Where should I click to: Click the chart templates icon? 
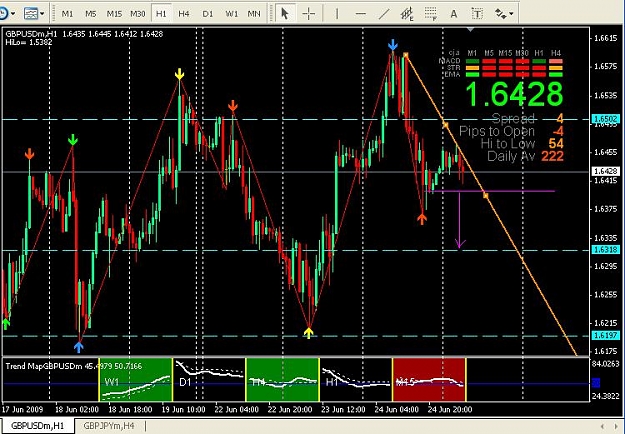tap(31, 14)
